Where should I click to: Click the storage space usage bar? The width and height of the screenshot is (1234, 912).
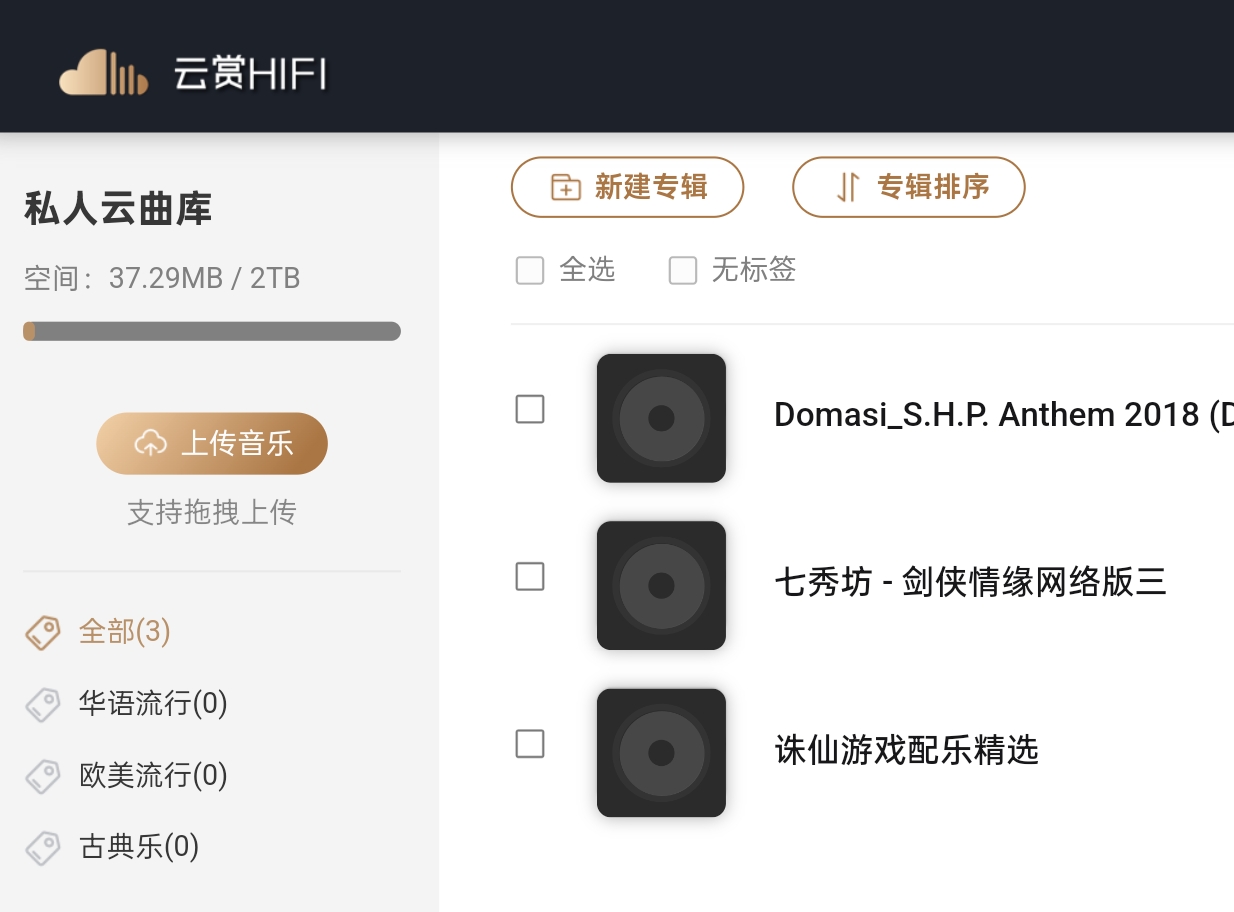212,331
